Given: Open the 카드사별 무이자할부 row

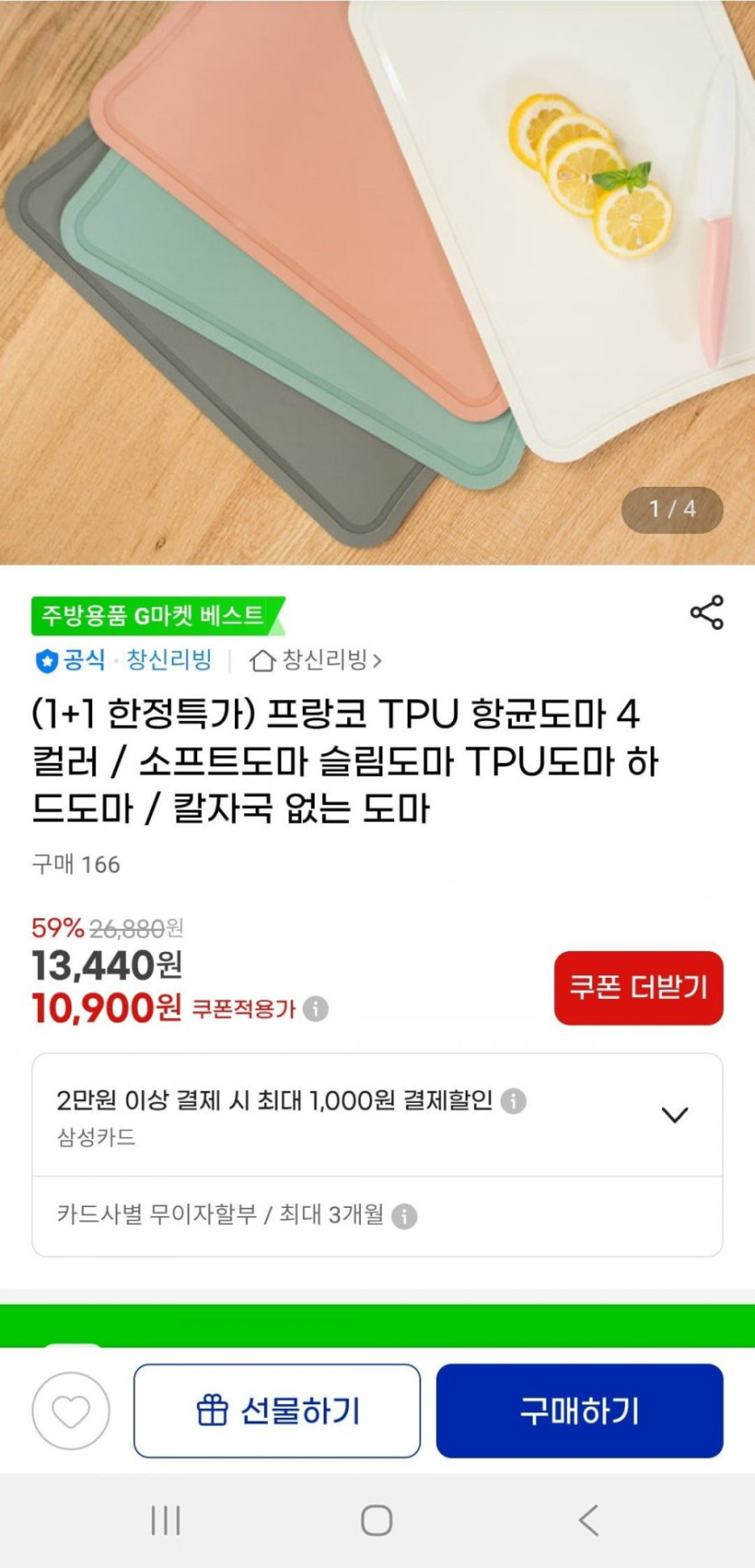Looking at the screenshot, I should click(377, 1216).
